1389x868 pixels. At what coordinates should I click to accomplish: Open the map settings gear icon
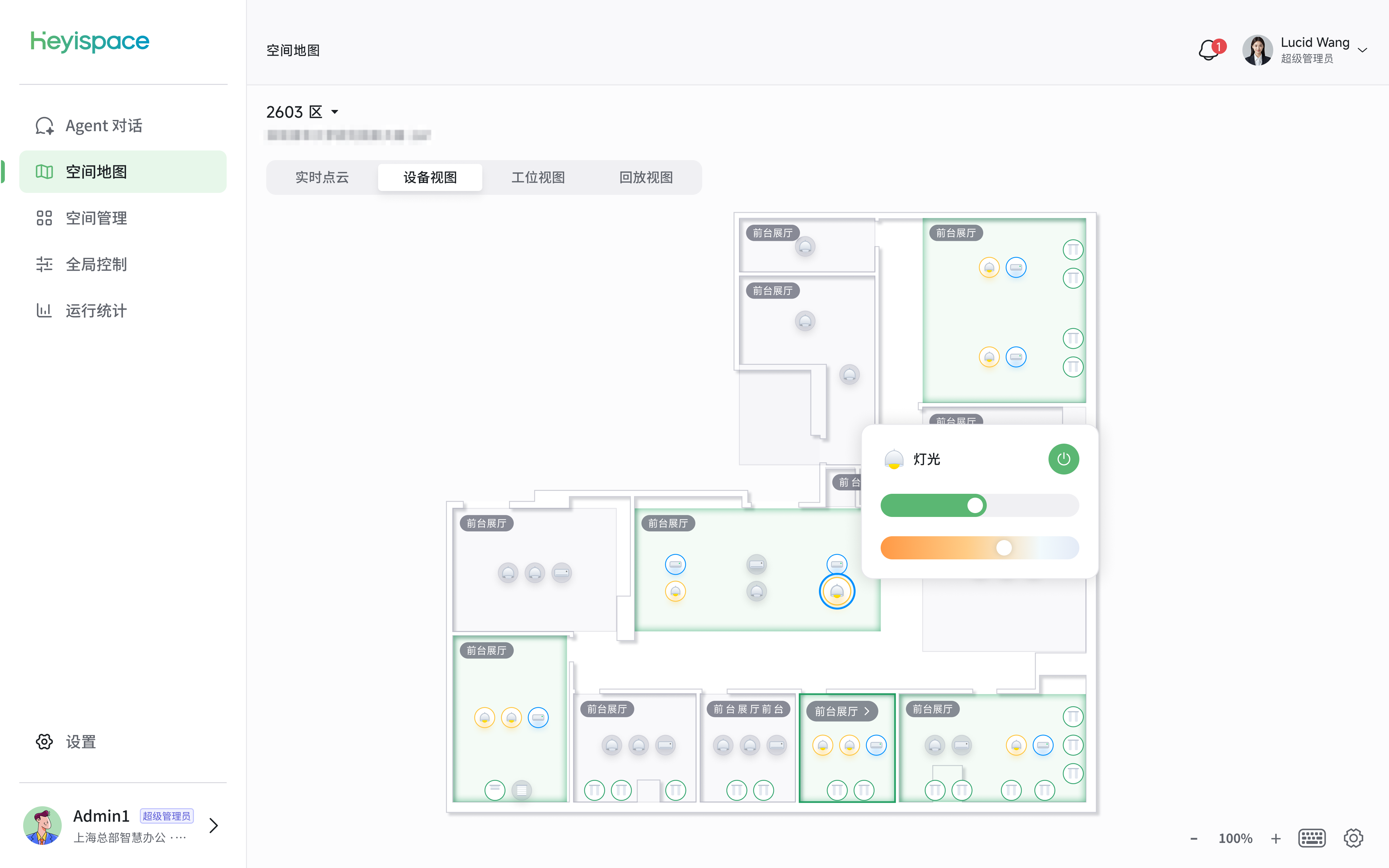tap(1353, 838)
